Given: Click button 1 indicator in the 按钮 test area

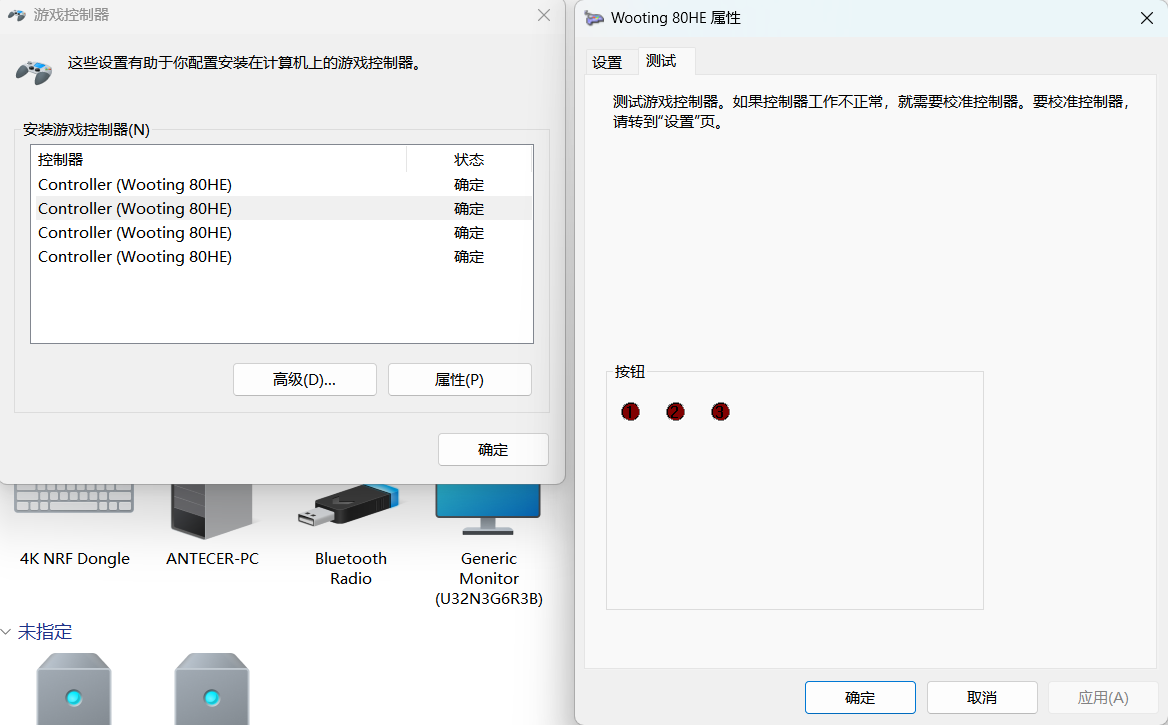Looking at the screenshot, I should 630,411.
